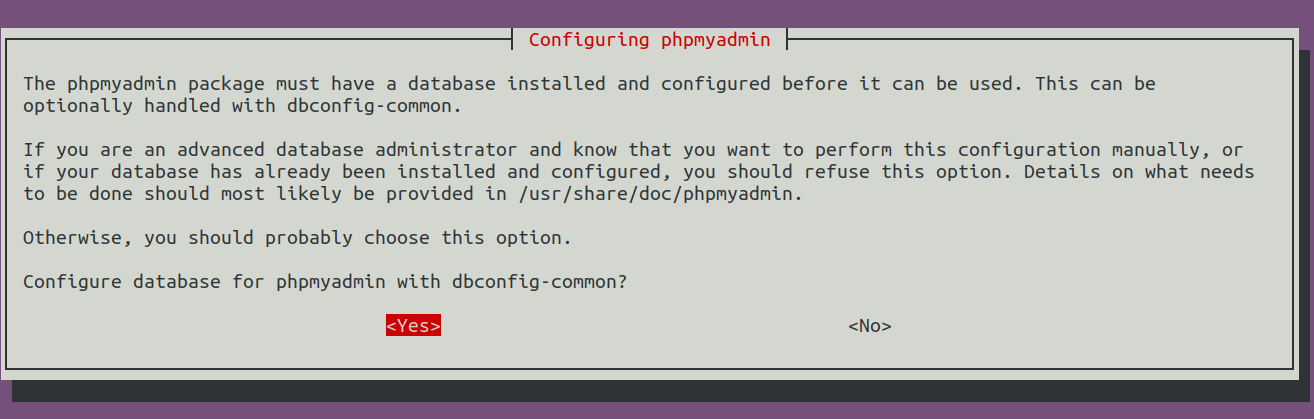Viewport: 1314px width, 419px height.
Task: Click the 'Configuring phpmyadmin' dialog title
Action: [649, 40]
